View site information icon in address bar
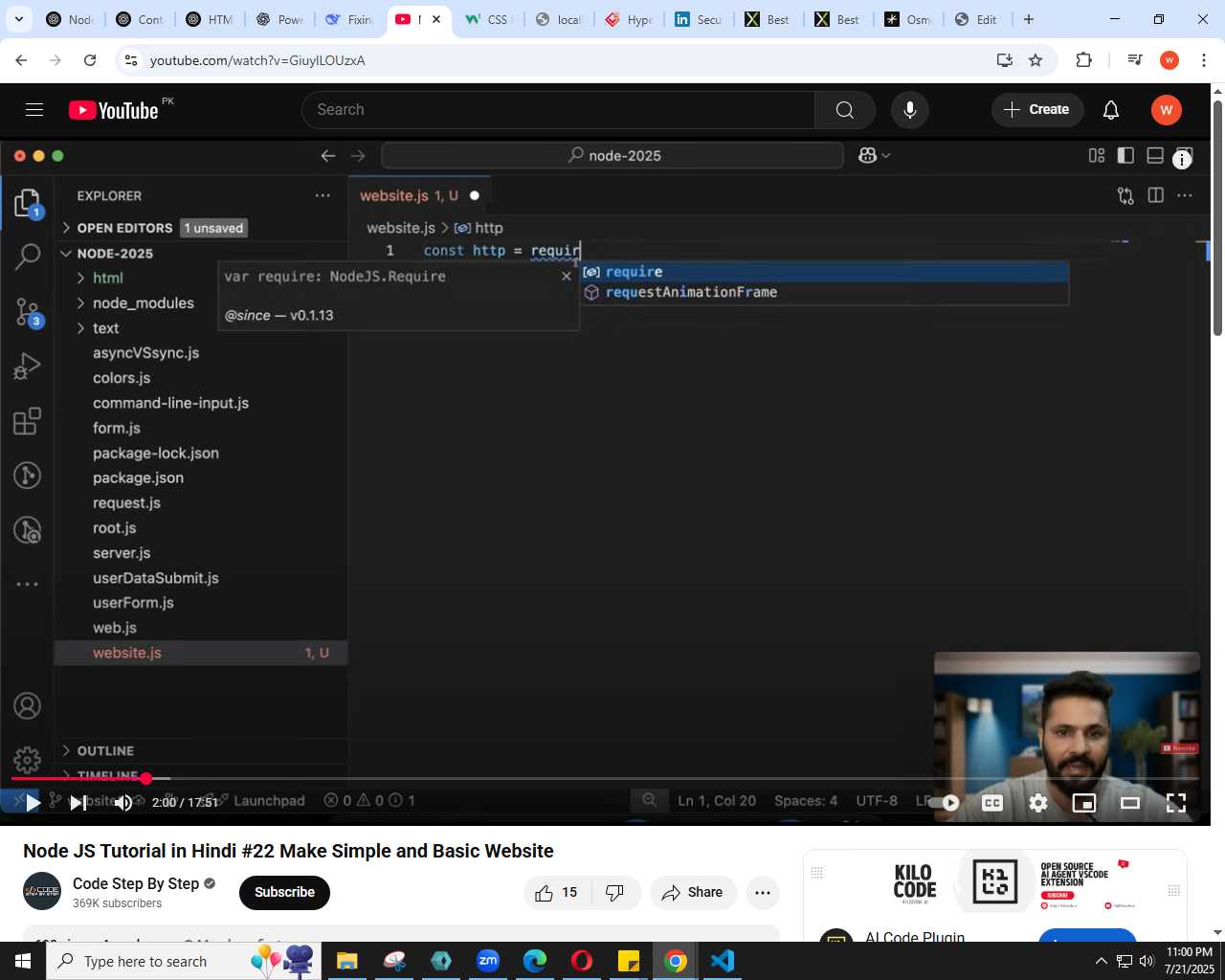The width and height of the screenshot is (1225, 980). point(131,60)
